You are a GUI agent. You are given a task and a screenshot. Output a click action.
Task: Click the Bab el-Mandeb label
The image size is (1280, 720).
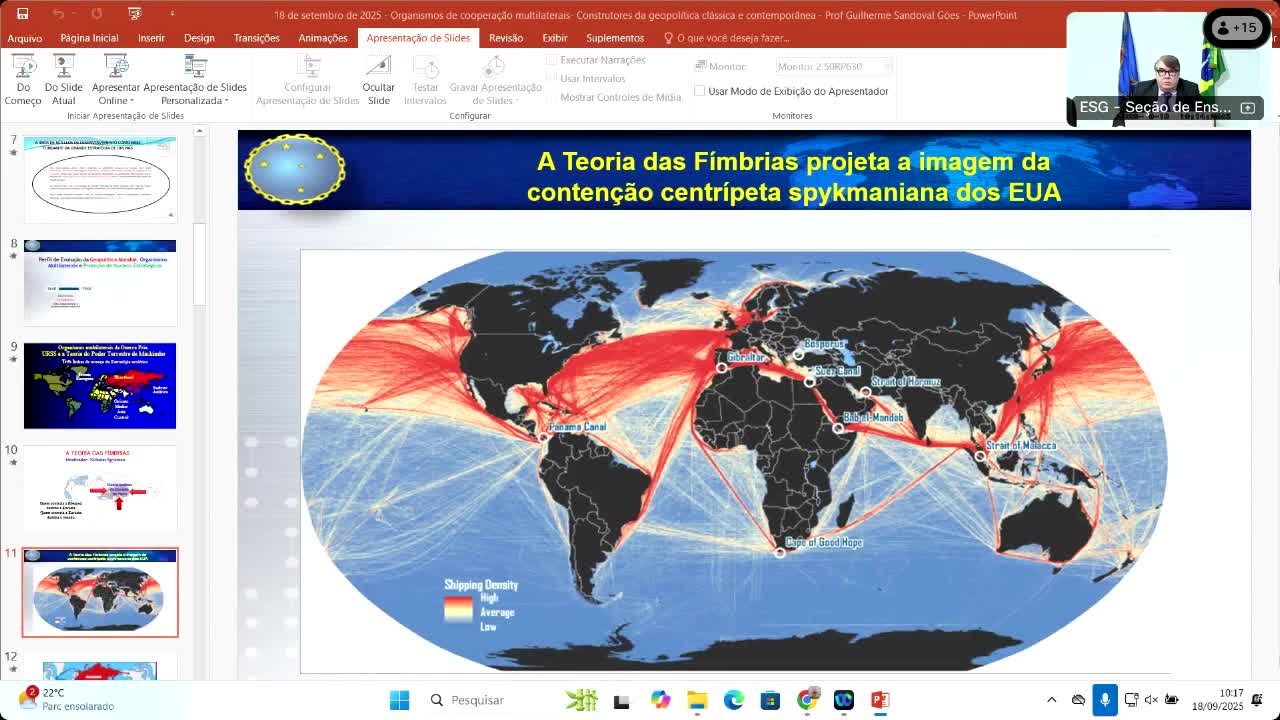coord(873,417)
